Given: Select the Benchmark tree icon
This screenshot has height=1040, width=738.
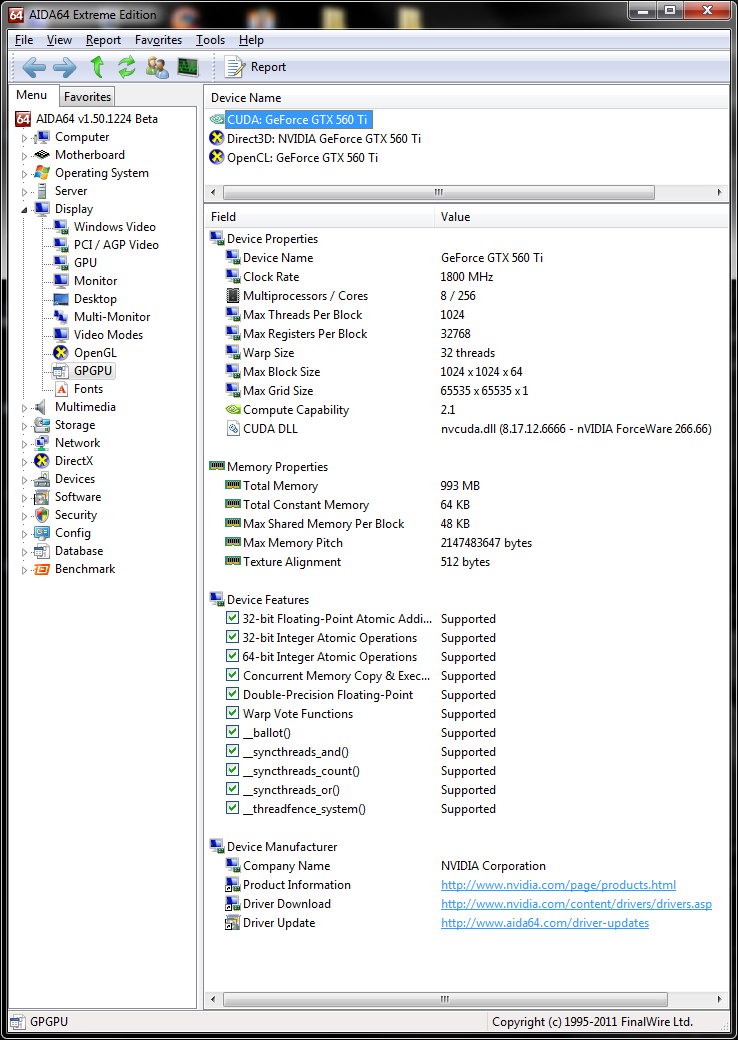Looking at the screenshot, I should [x=42, y=569].
